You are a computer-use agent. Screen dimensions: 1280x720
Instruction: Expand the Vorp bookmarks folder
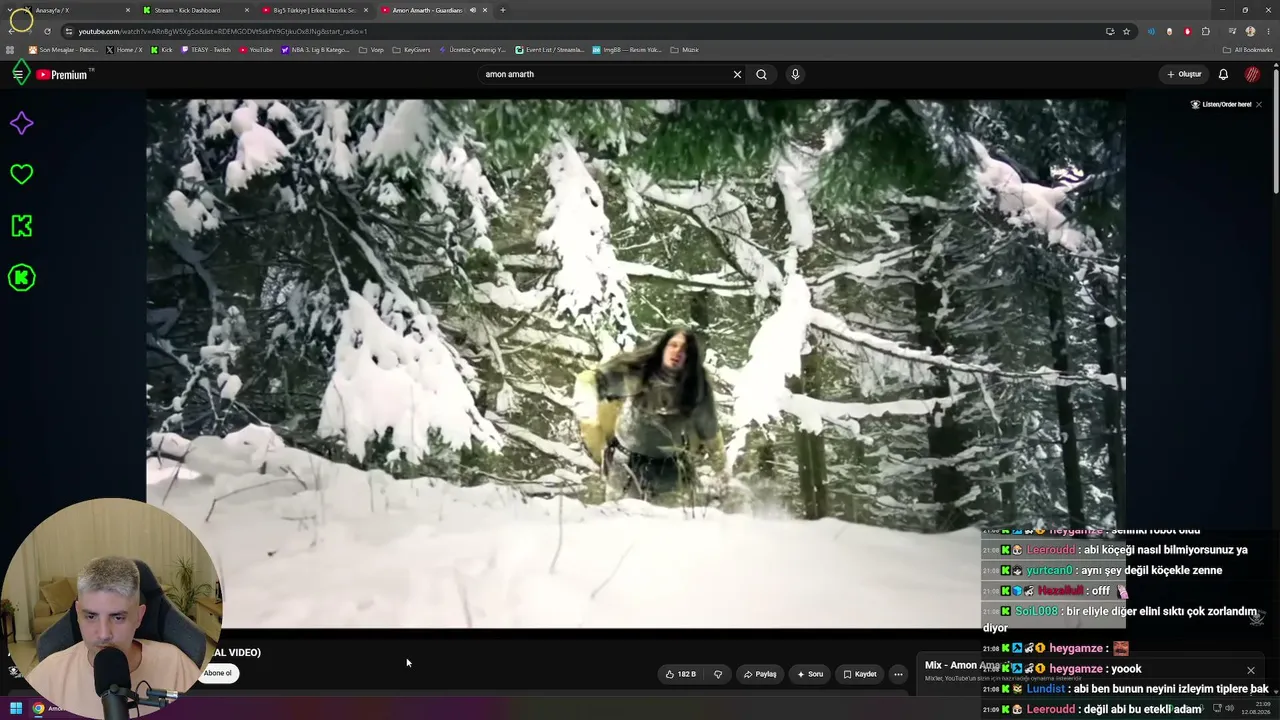(371, 49)
